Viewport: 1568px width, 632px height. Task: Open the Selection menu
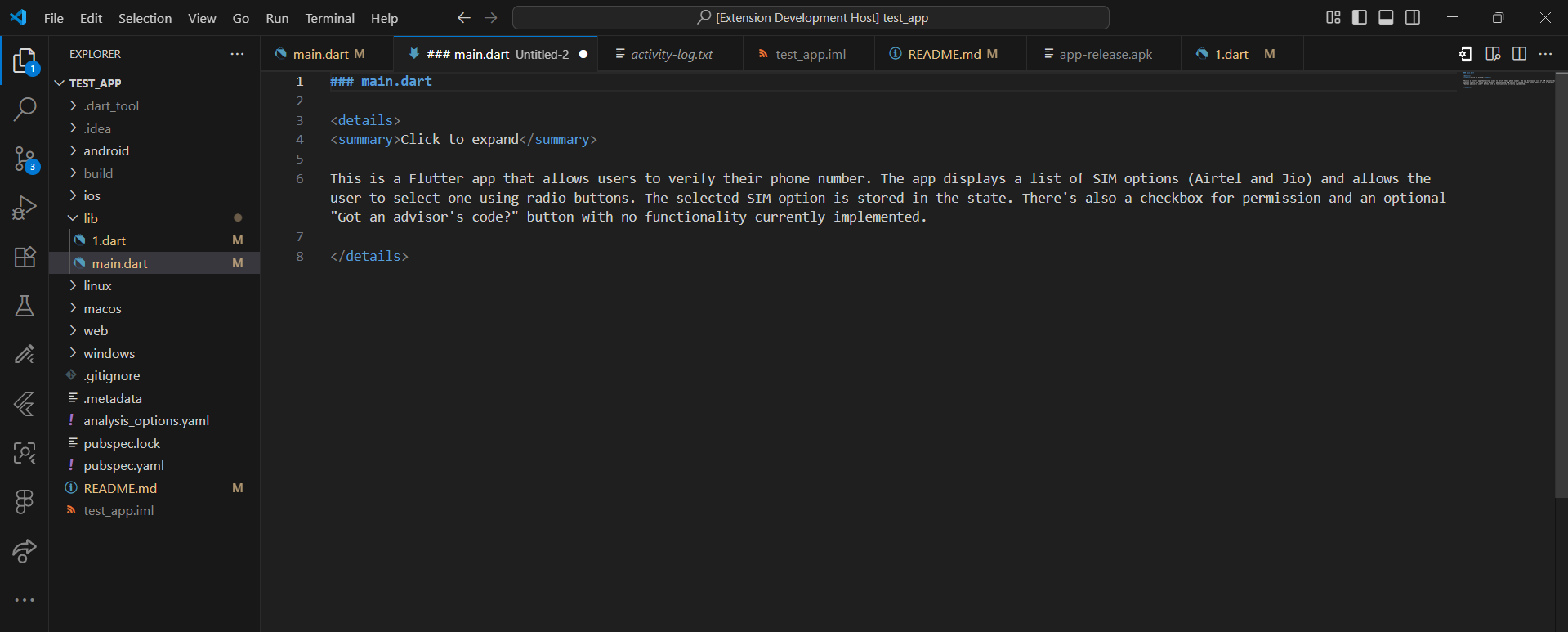tap(145, 18)
